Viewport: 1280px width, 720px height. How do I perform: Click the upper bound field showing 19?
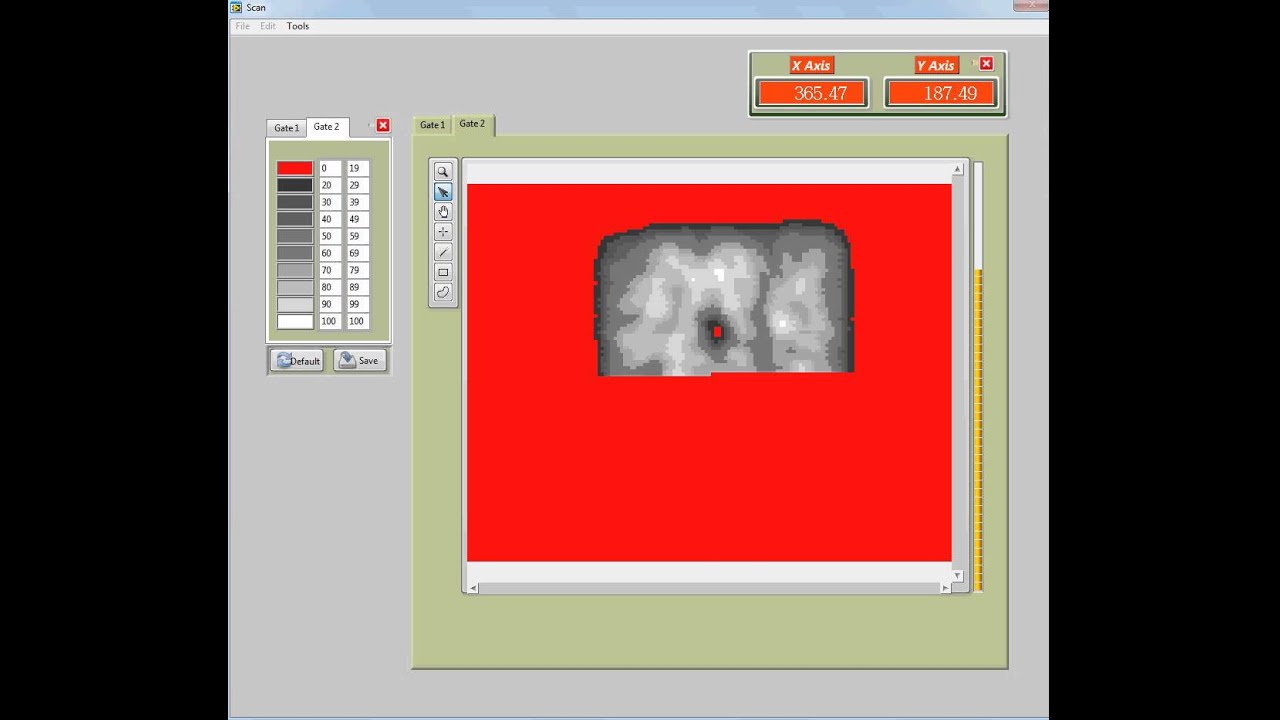tap(357, 168)
